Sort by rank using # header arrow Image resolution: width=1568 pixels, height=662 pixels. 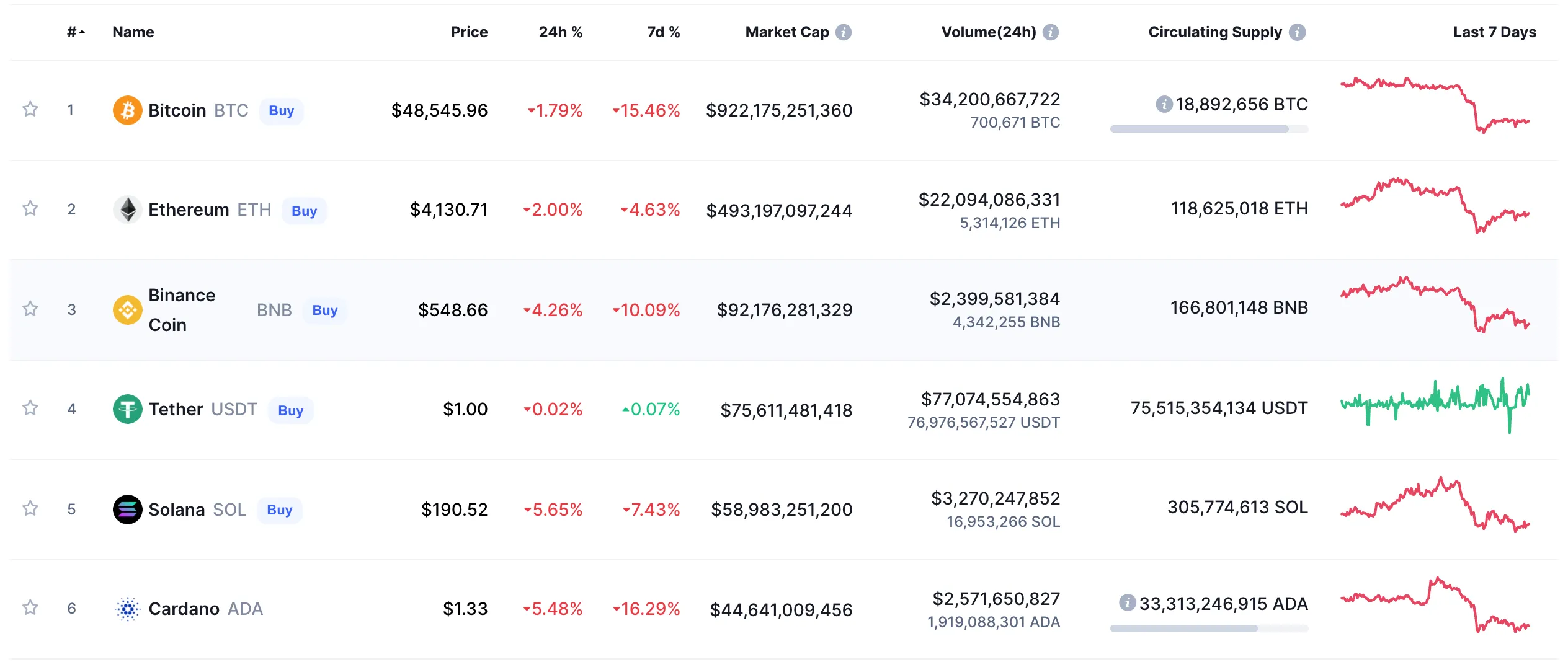[76, 32]
